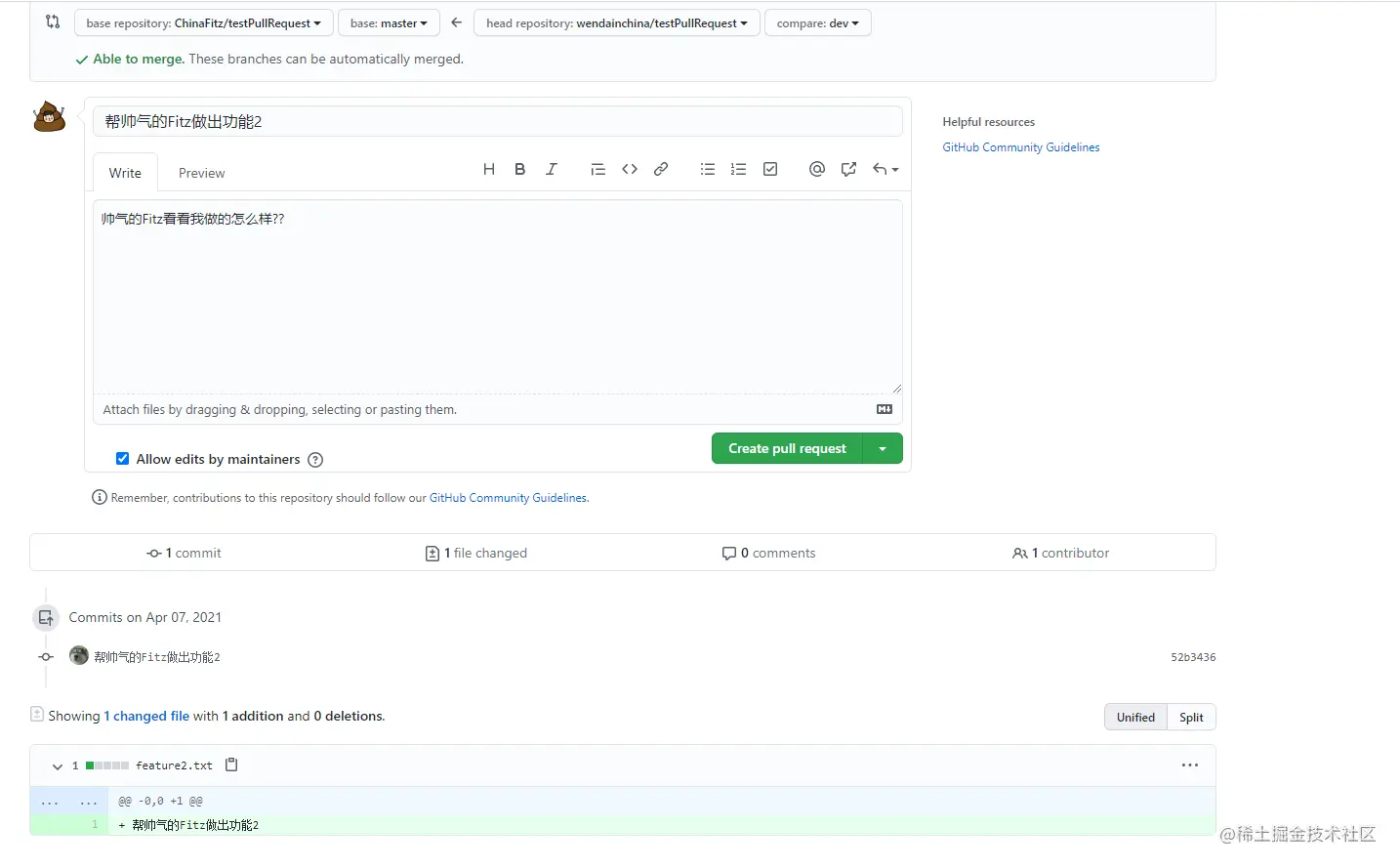The width and height of the screenshot is (1400, 868).
Task: Open the base: master branch dropdown
Action: pos(389,22)
